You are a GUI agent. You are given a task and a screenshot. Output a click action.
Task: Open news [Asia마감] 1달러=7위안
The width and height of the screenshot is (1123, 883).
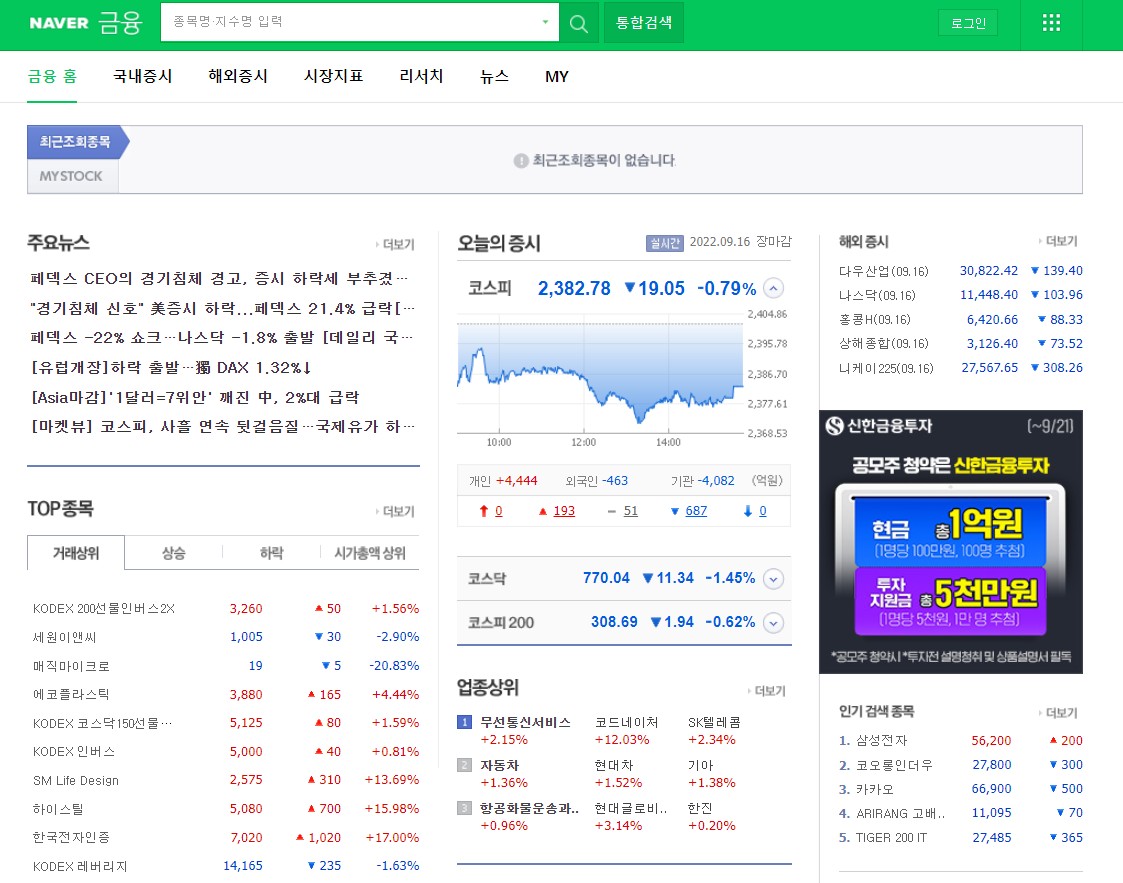pos(194,397)
